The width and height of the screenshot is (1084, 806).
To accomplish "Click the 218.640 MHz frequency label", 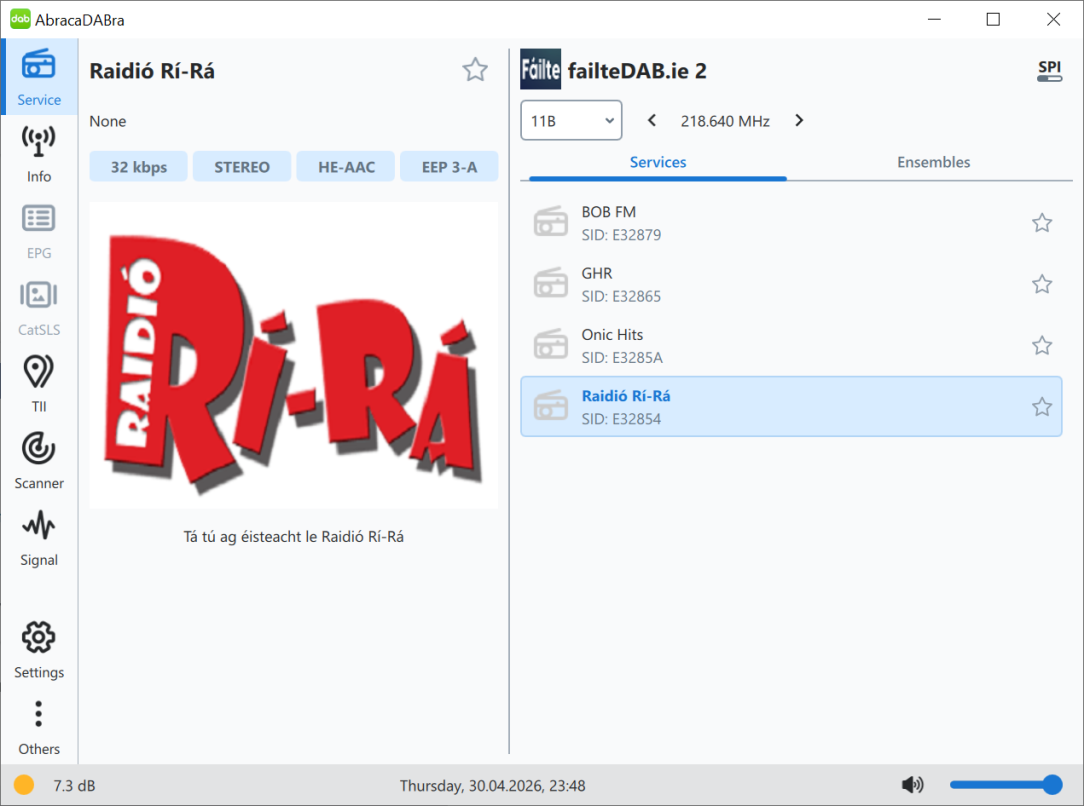I will pyautogui.click(x=725, y=121).
